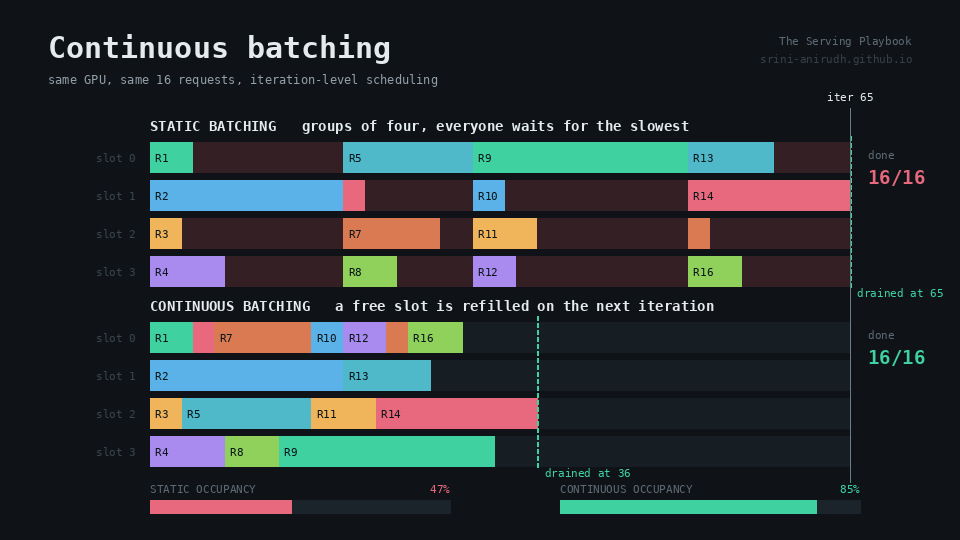960x540 pixels.
Task: Click the 'drained at 36' marker label
Action: pos(587,473)
